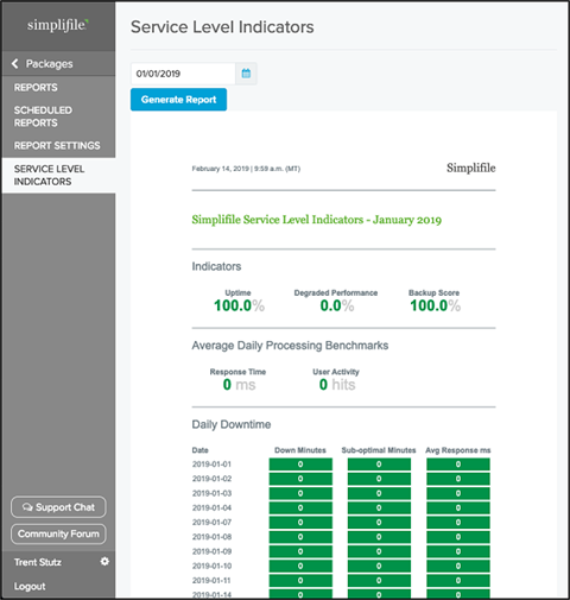Click the Daily Downtime section heading
Screen dimensions: 570x600
click(231, 424)
